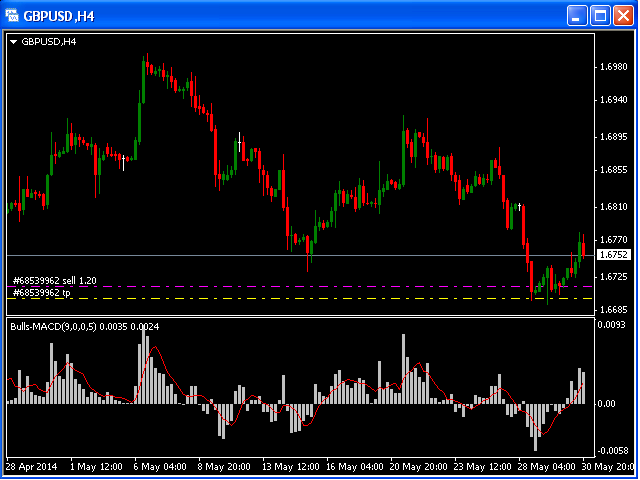
Task: Click the 1.6980 price scale value
Action: click(x=613, y=67)
